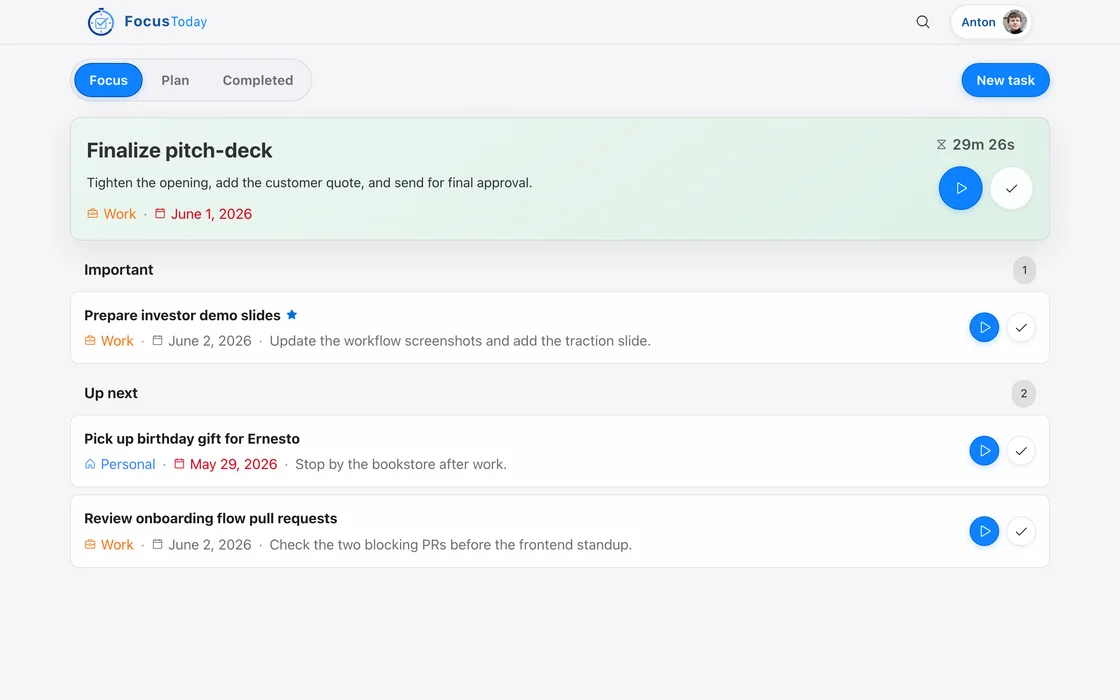This screenshot has width=1120, height=700.
Task: Click 'Update the workflow screenshots' description
Action: coord(460,341)
